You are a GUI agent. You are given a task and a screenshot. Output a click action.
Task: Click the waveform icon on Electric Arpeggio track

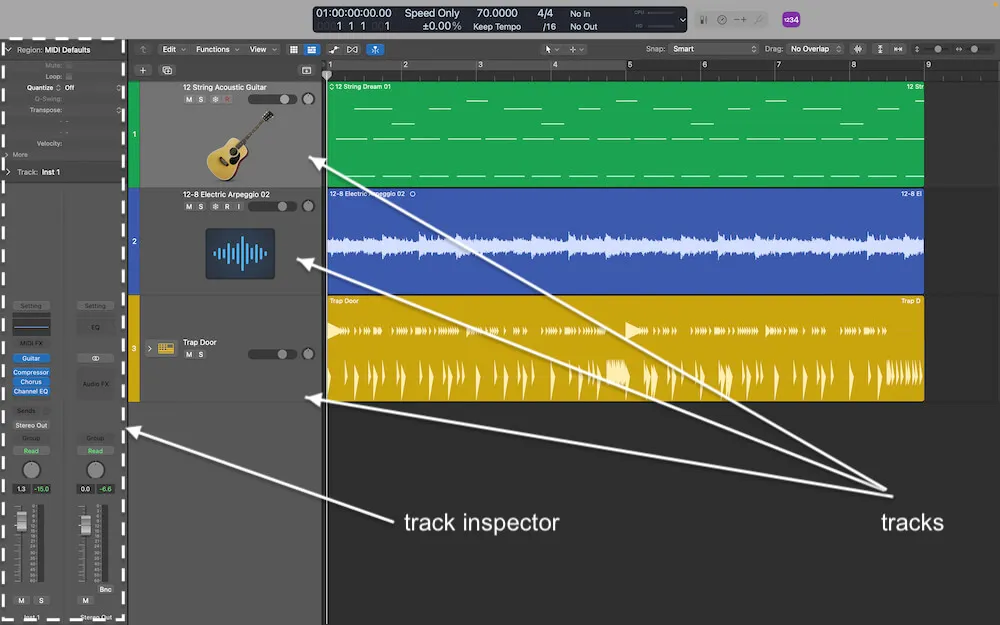point(241,253)
